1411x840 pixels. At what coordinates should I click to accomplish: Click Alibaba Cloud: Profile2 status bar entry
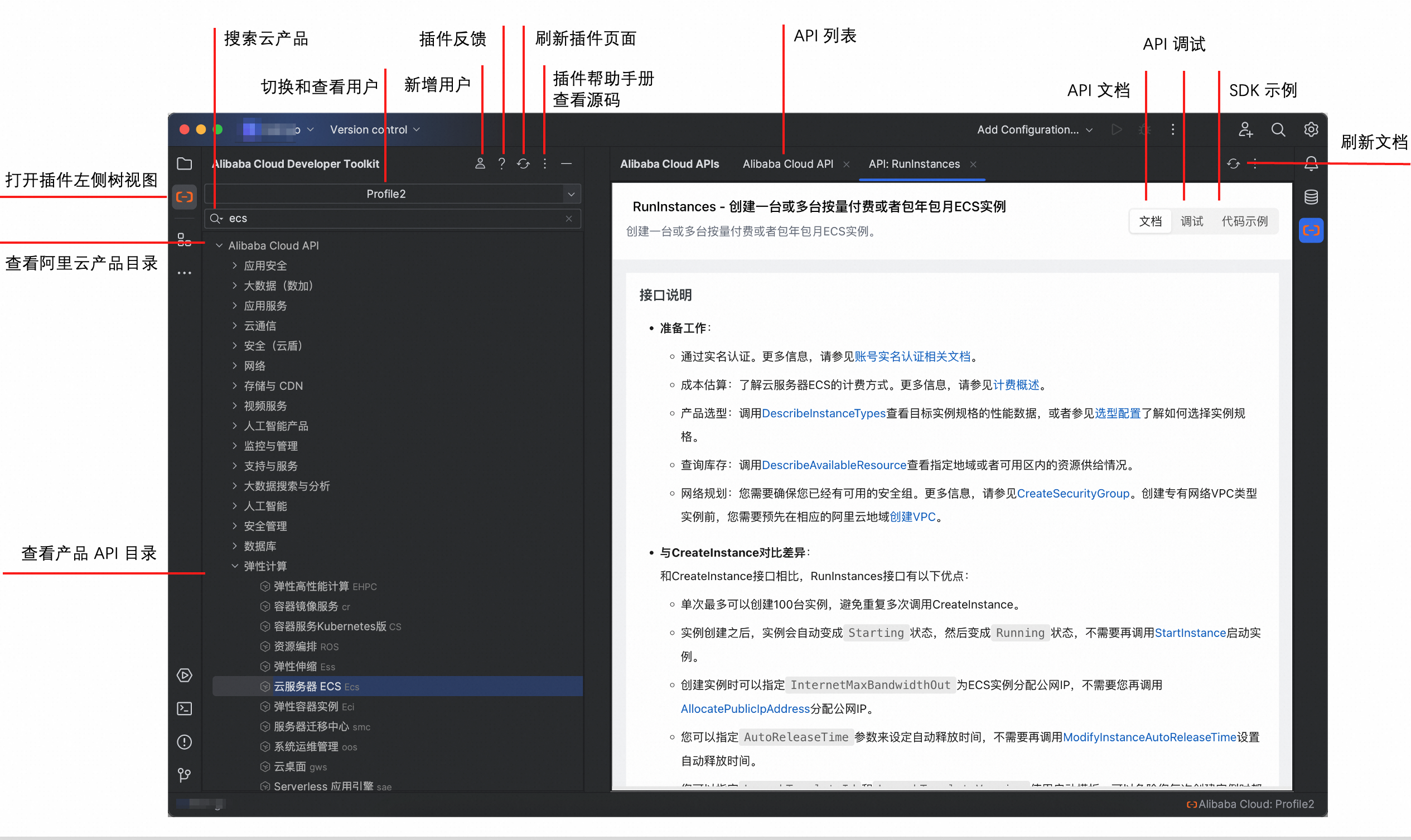point(1250,804)
